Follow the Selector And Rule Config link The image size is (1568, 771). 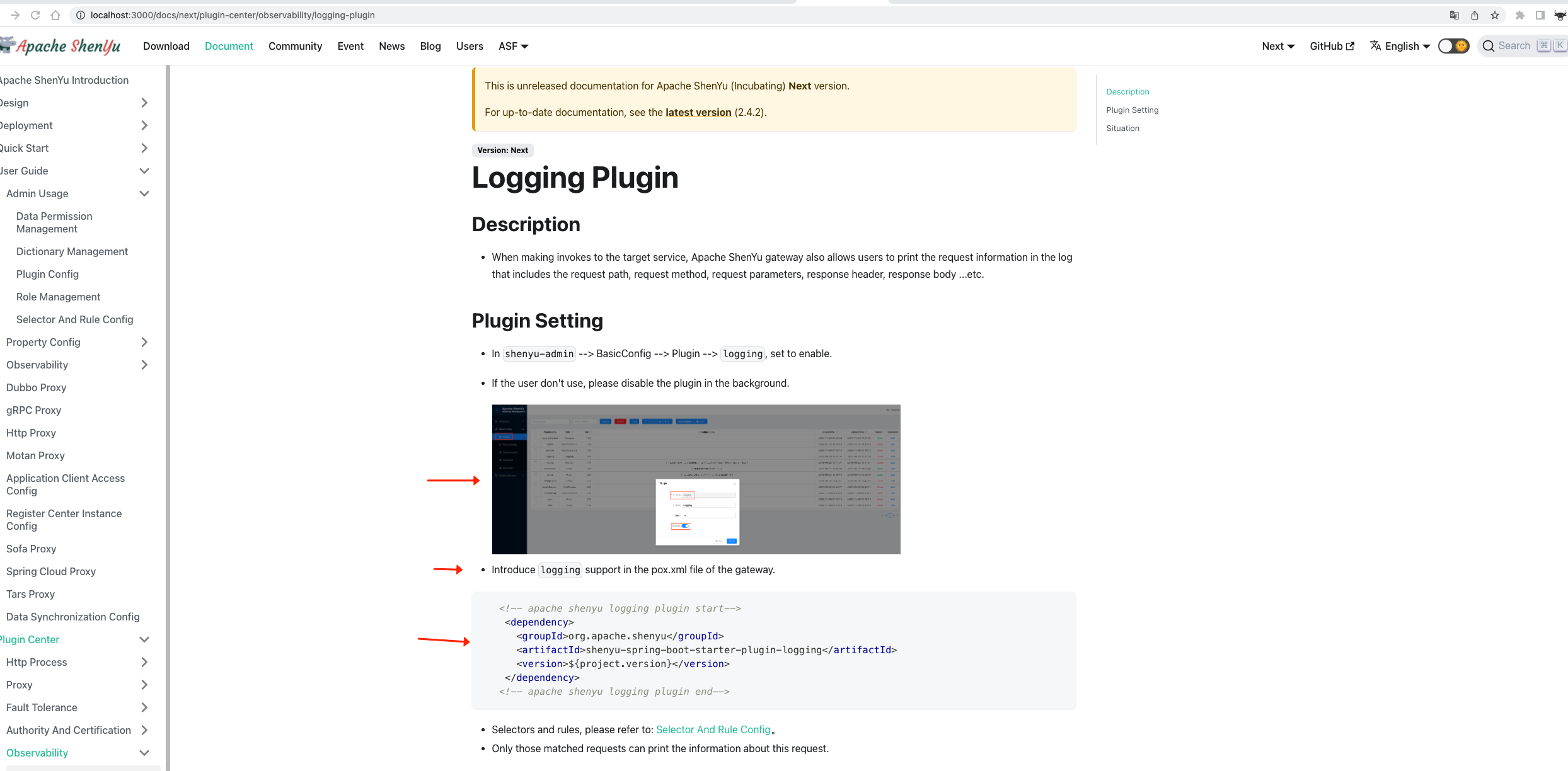(713, 729)
